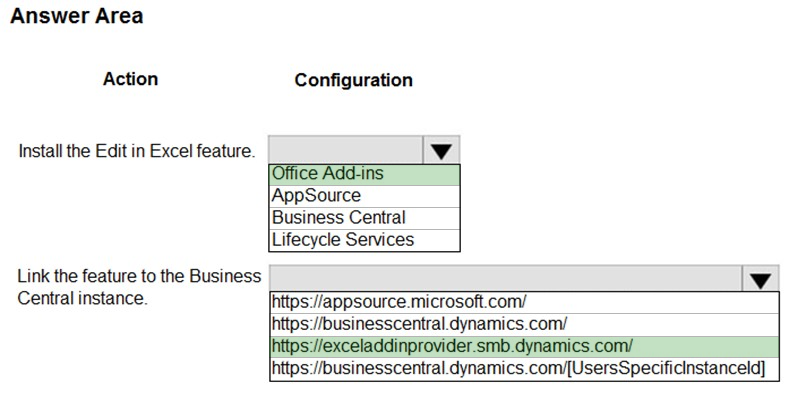This screenshot has height=394, width=789.
Task: Click the Central instance. text line
Action: click(83, 298)
